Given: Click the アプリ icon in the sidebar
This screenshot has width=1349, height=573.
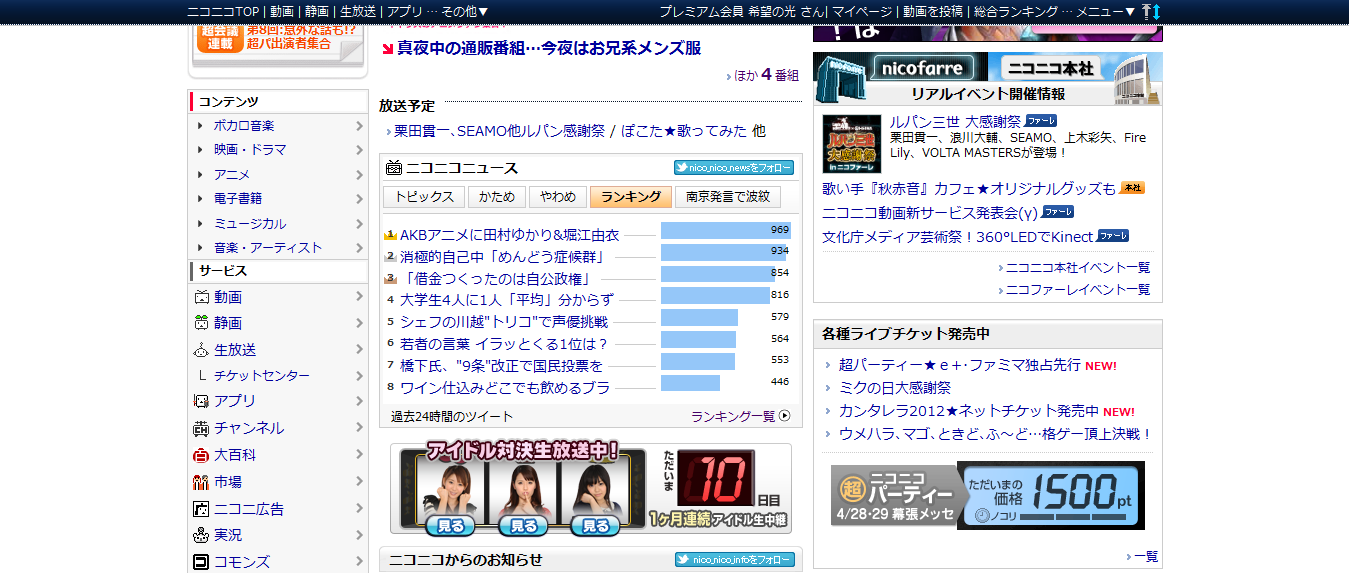Looking at the screenshot, I should [x=201, y=401].
